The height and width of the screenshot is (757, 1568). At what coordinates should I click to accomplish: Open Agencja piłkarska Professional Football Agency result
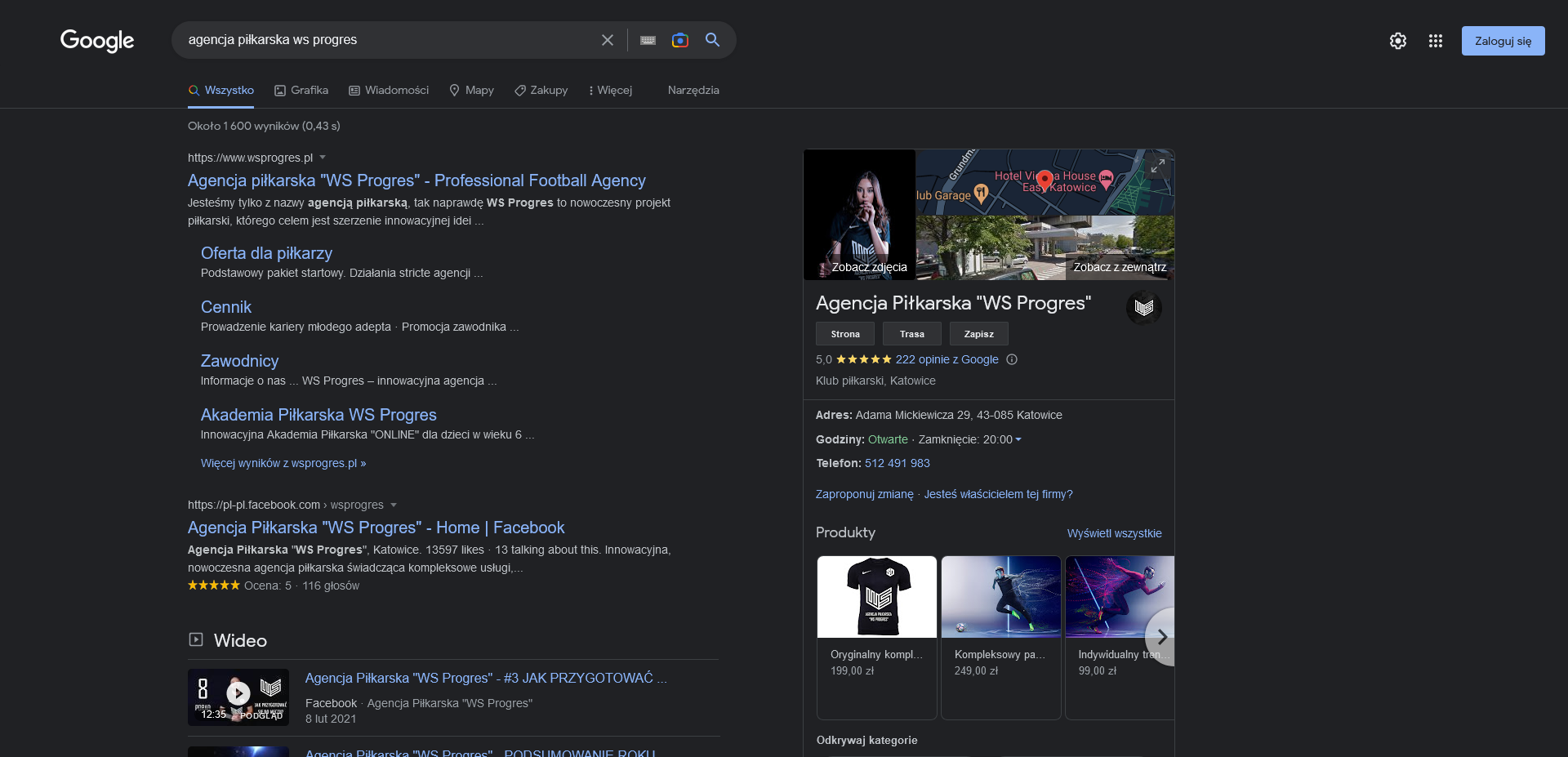click(416, 180)
